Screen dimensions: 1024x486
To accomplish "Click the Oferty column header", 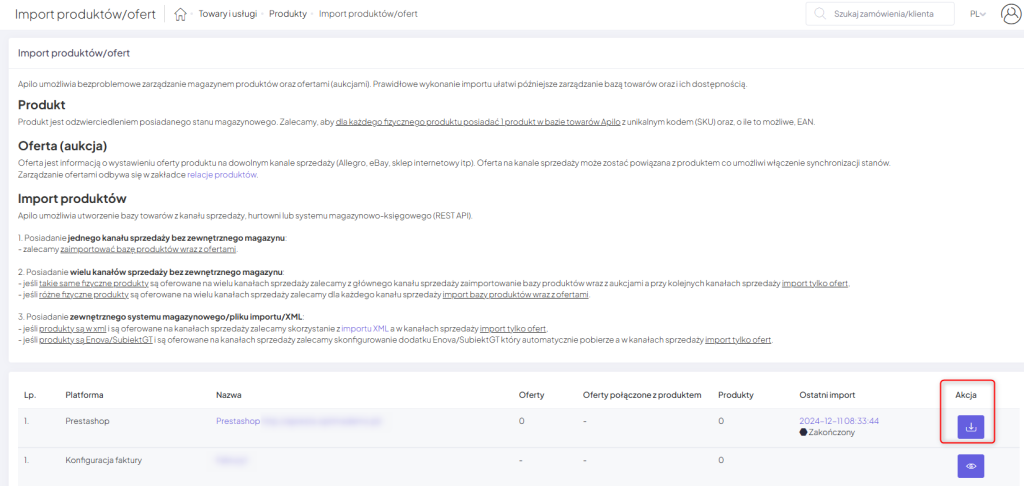I will tap(531, 395).
